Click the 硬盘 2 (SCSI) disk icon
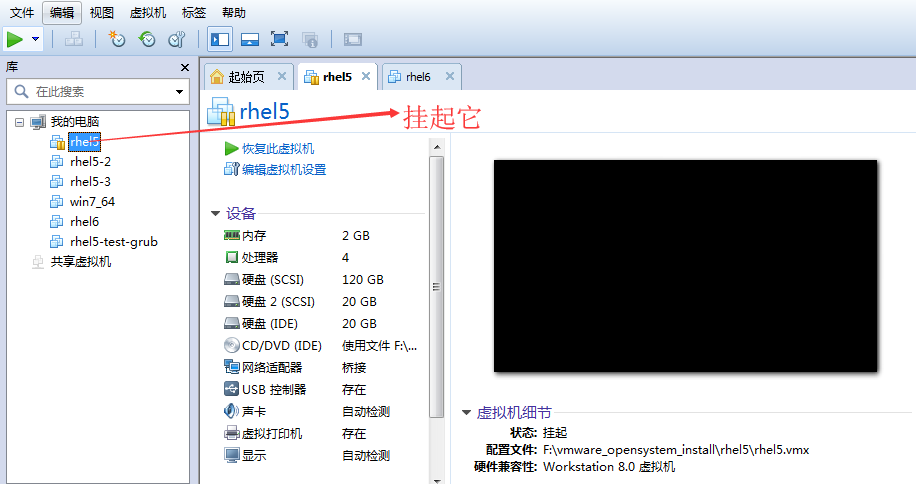The height and width of the screenshot is (484, 916). [x=232, y=301]
